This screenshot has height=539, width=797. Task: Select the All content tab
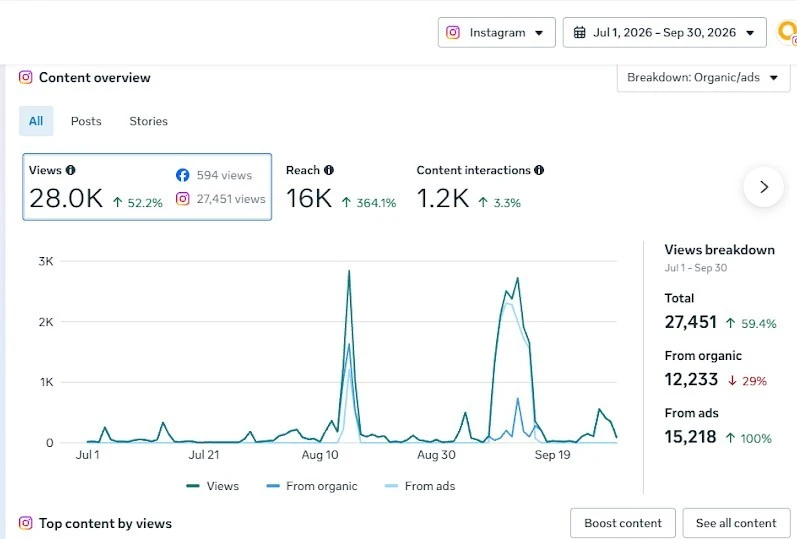tap(36, 121)
